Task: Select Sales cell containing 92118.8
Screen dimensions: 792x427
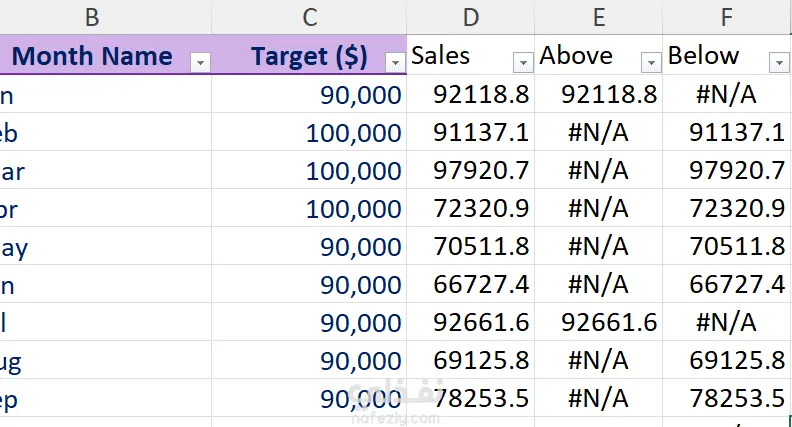Action: click(x=481, y=95)
